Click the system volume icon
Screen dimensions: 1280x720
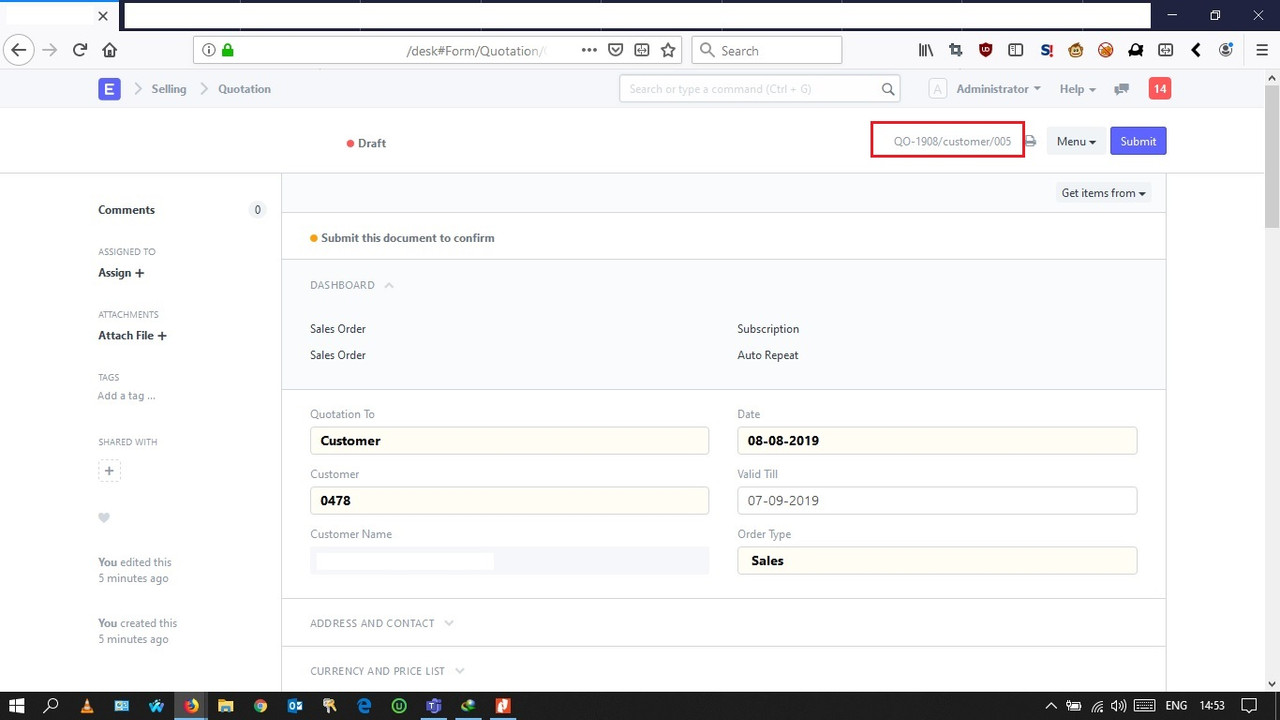click(x=1119, y=705)
